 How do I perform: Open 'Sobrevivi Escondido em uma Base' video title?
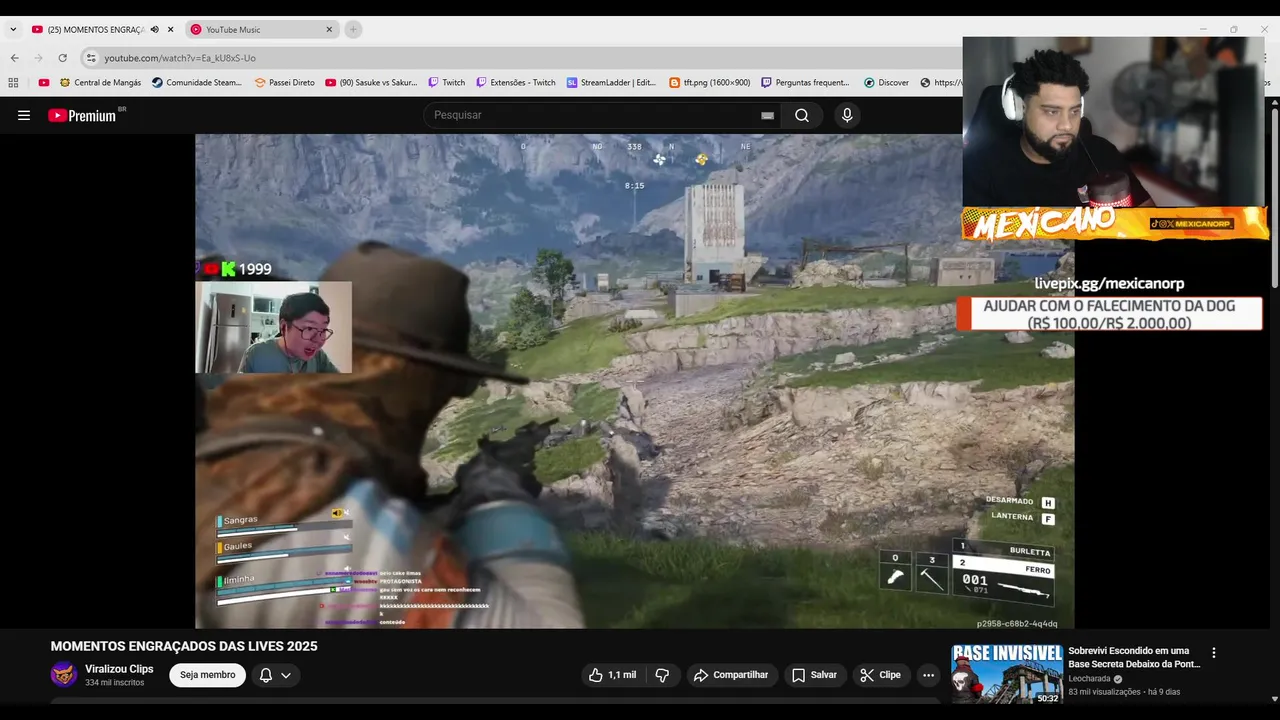pyautogui.click(x=1134, y=657)
